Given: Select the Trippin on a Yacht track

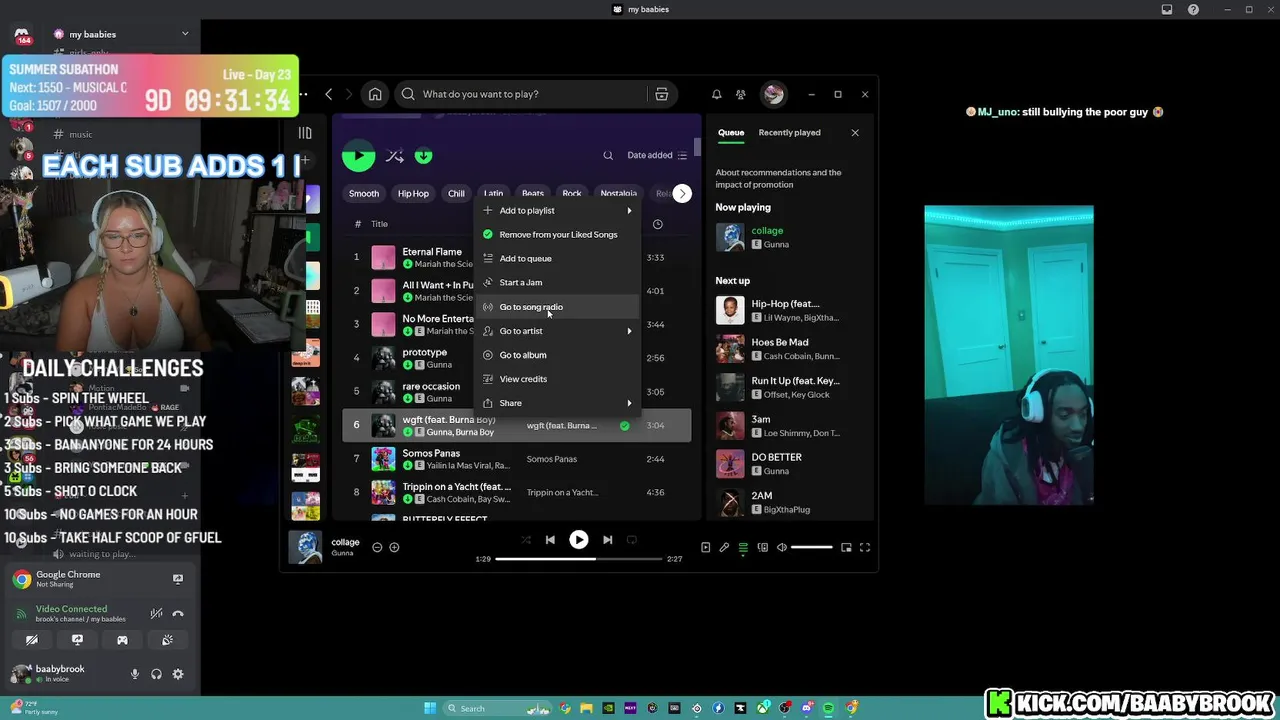Looking at the screenshot, I should 516,492.
